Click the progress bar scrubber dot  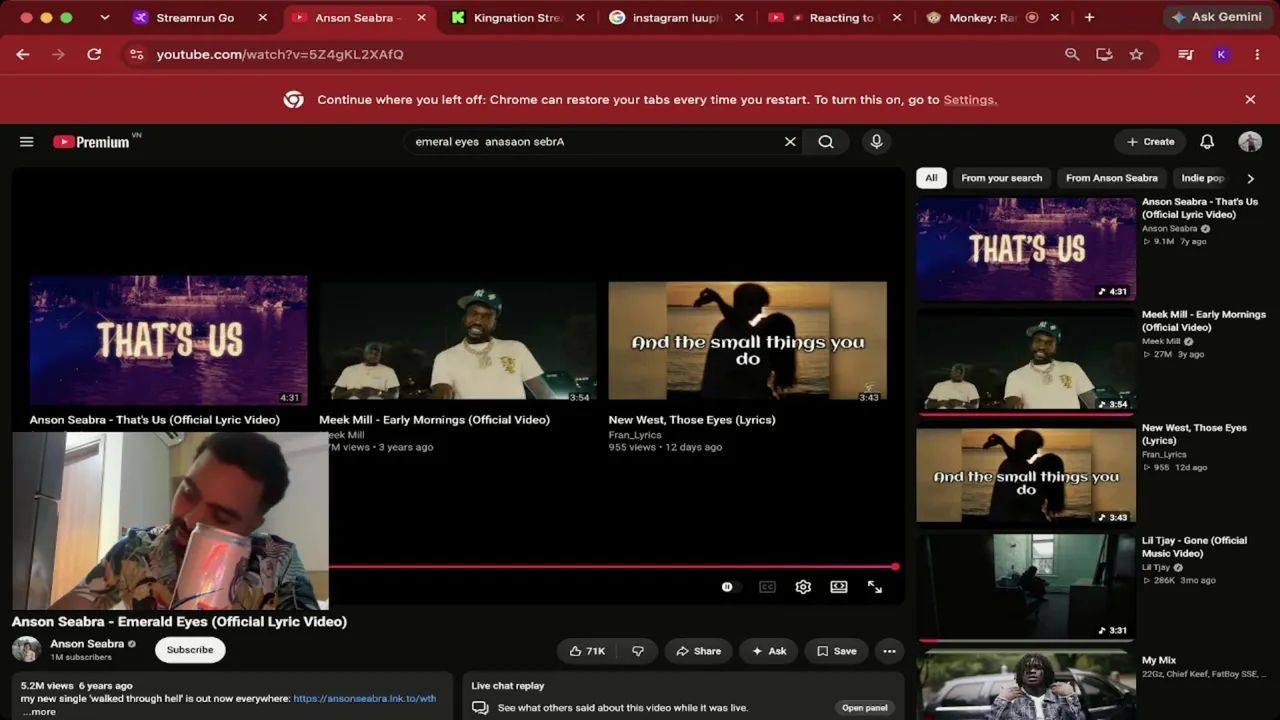(x=895, y=567)
